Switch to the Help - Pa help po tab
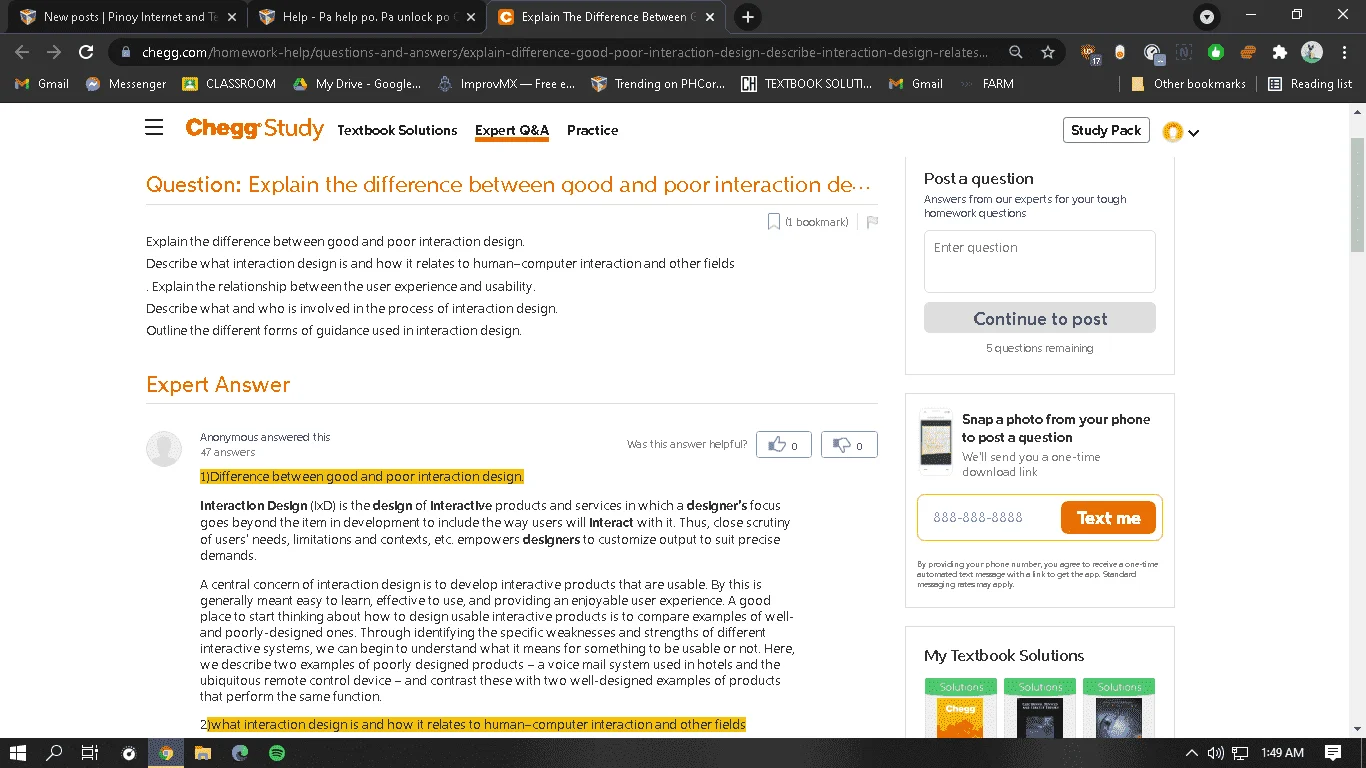 coord(365,17)
